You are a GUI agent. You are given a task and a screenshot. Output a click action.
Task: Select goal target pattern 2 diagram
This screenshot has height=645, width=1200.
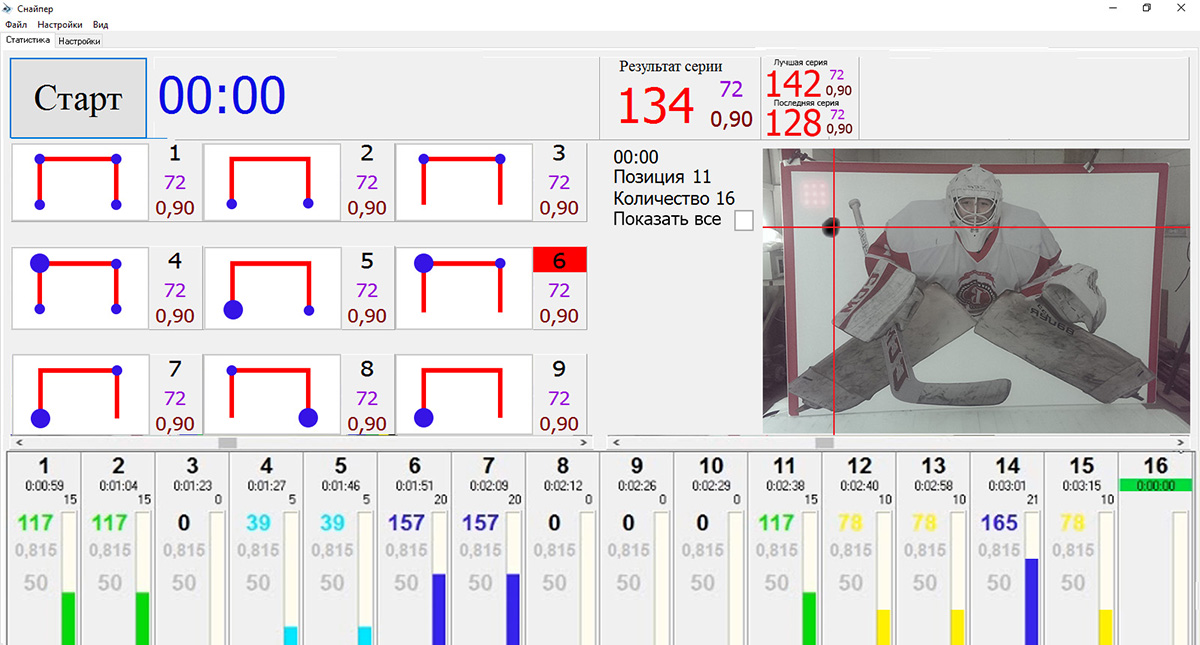point(272,182)
